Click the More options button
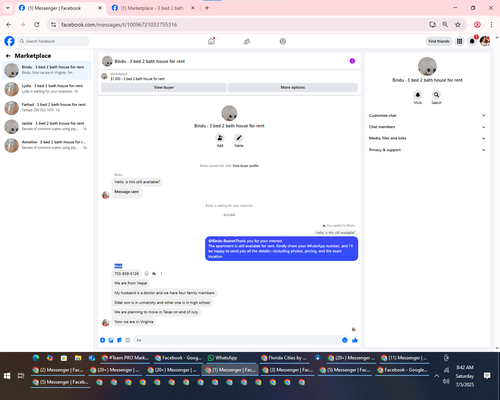Viewport: 500px width, 400px height. [x=293, y=87]
